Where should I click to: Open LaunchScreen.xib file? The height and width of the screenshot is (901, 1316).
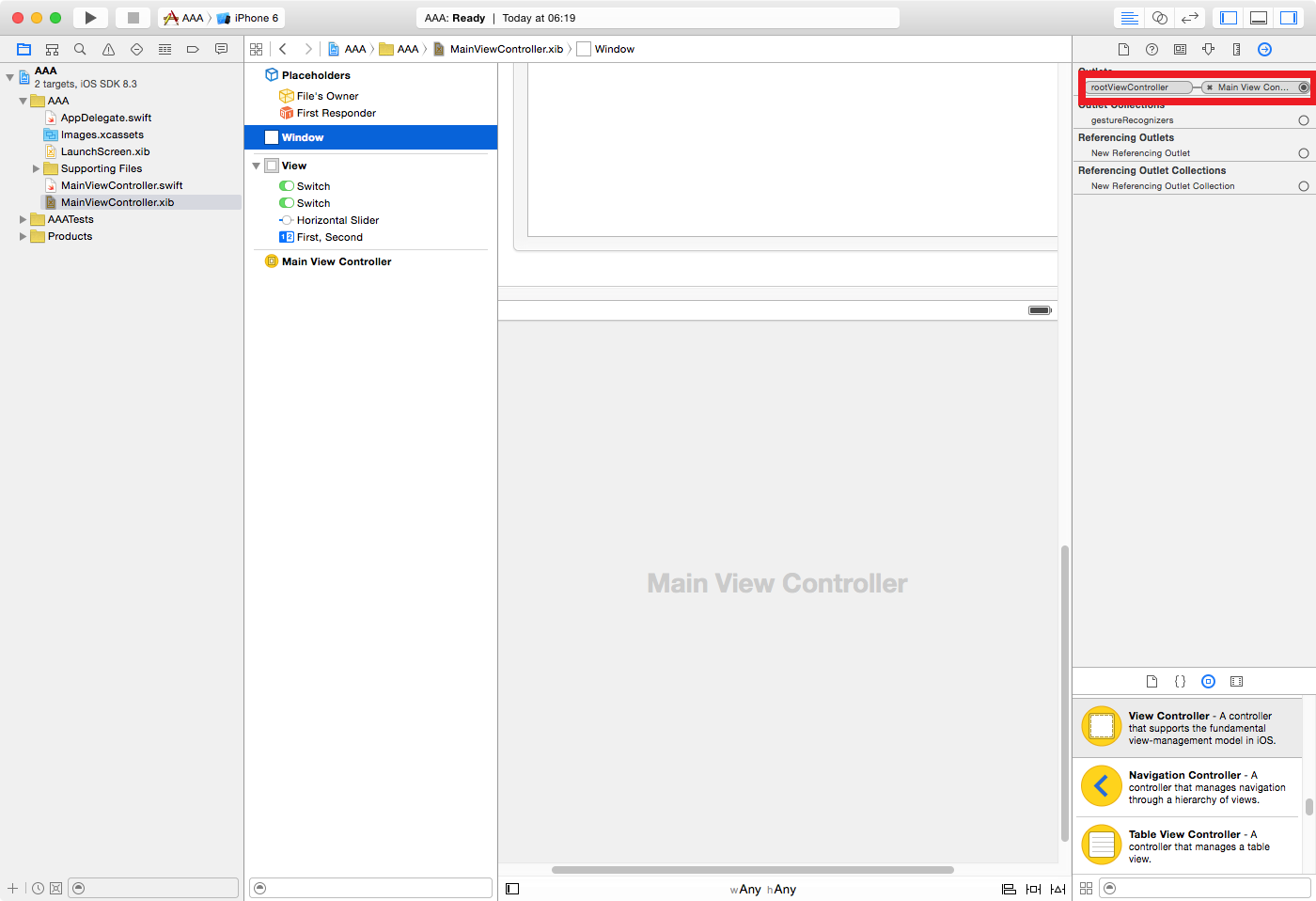104,151
